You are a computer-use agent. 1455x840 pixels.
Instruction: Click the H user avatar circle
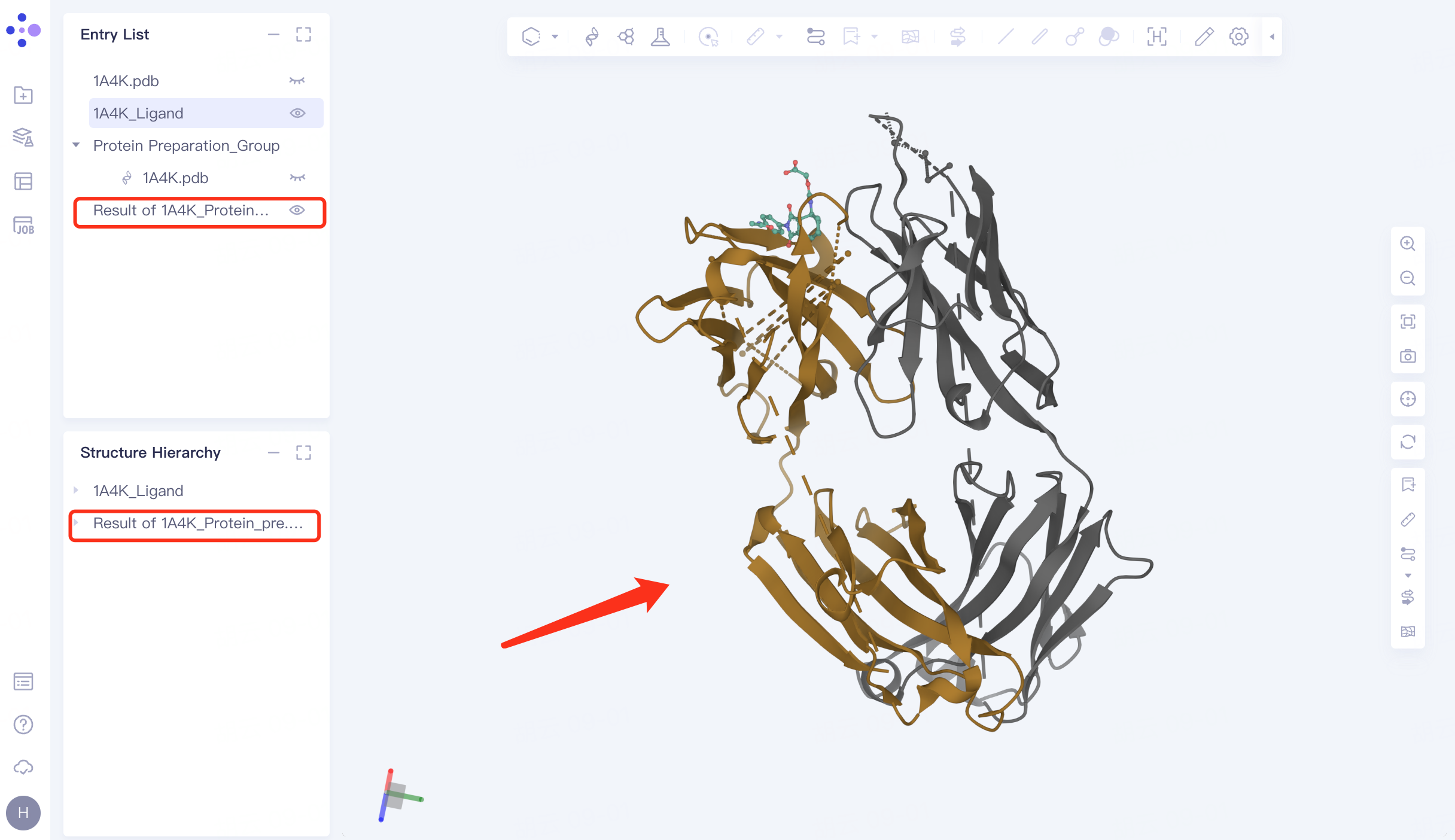click(23, 812)
